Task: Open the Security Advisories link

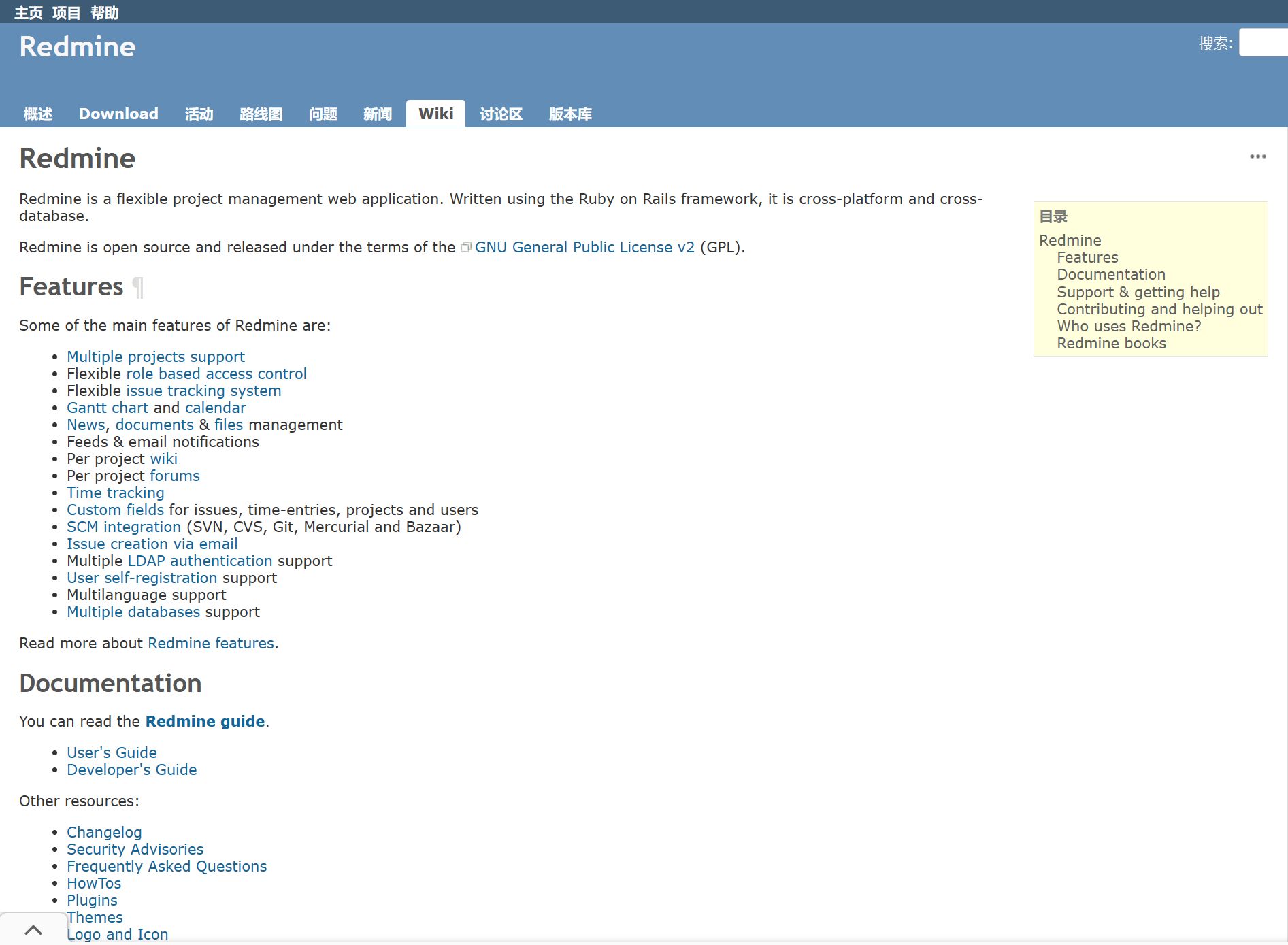Action: (x=135, y=849)
